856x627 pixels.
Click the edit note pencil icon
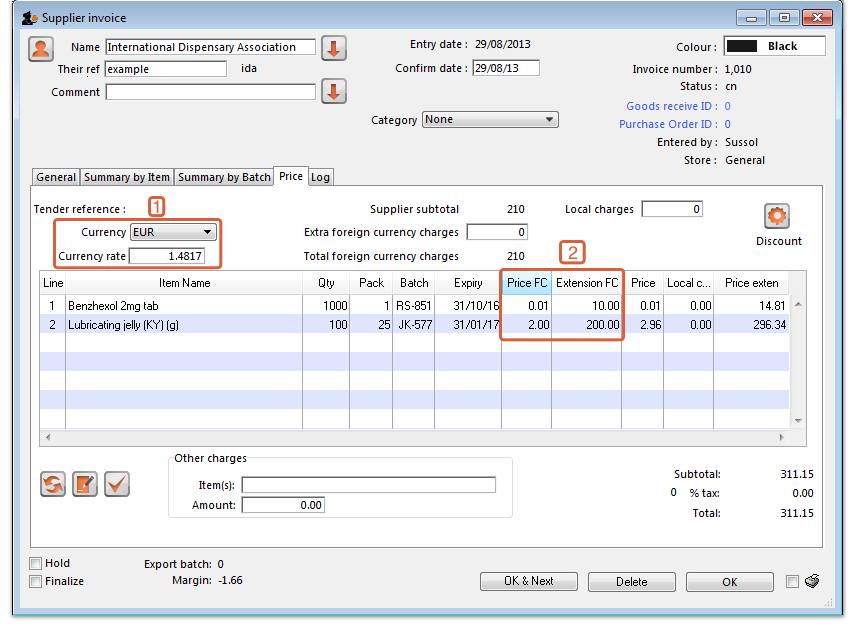85,484
